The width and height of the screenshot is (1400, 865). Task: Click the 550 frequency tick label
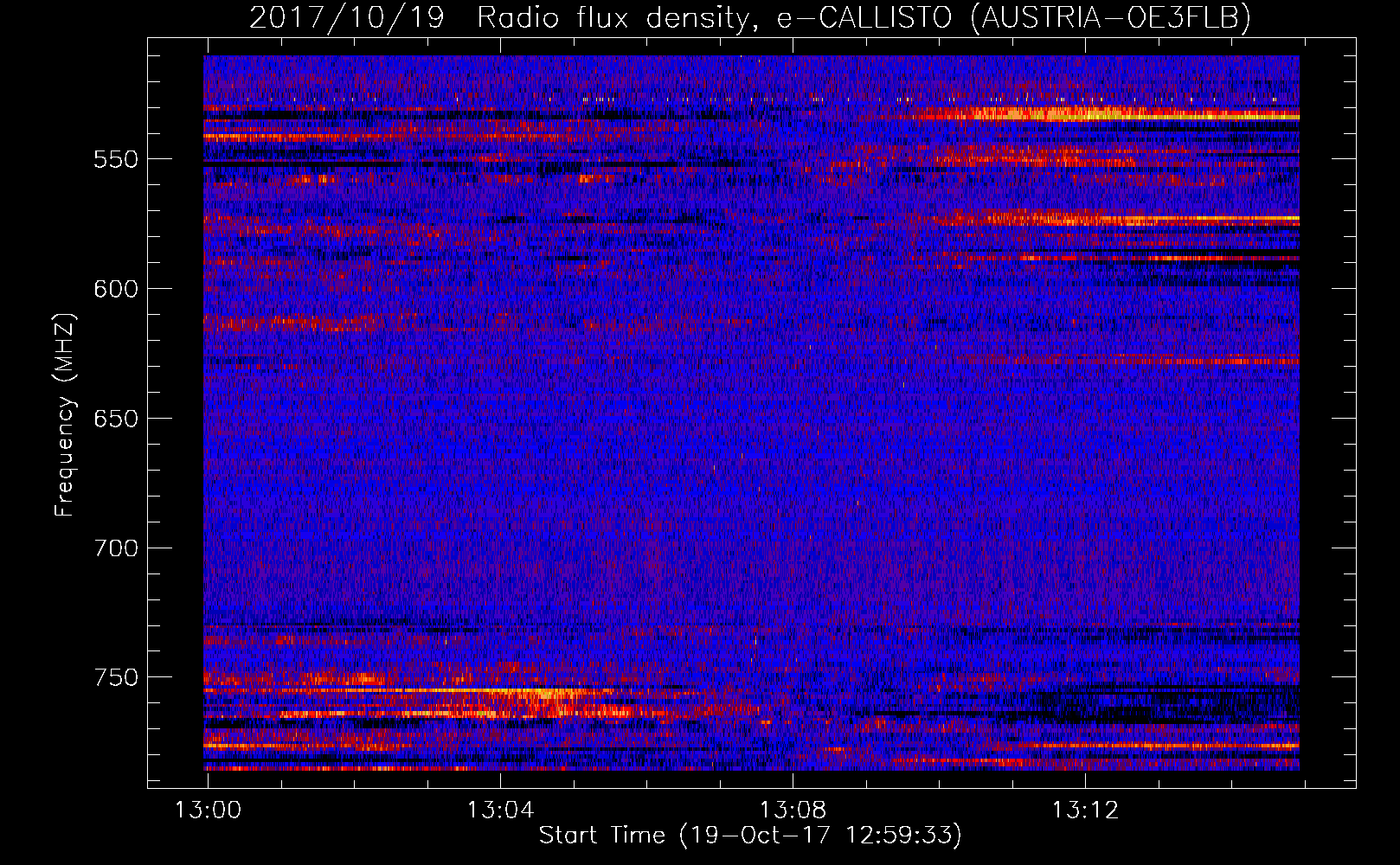click(x=116, y=159)
